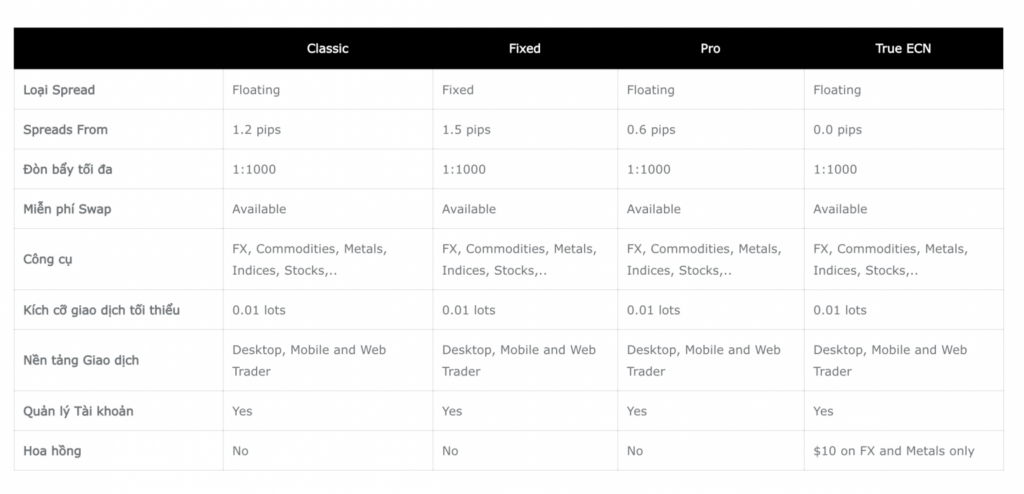Click the 0.6 pips cell for Pro
The image size is (1024, 494).
click(x=651, y=130)
